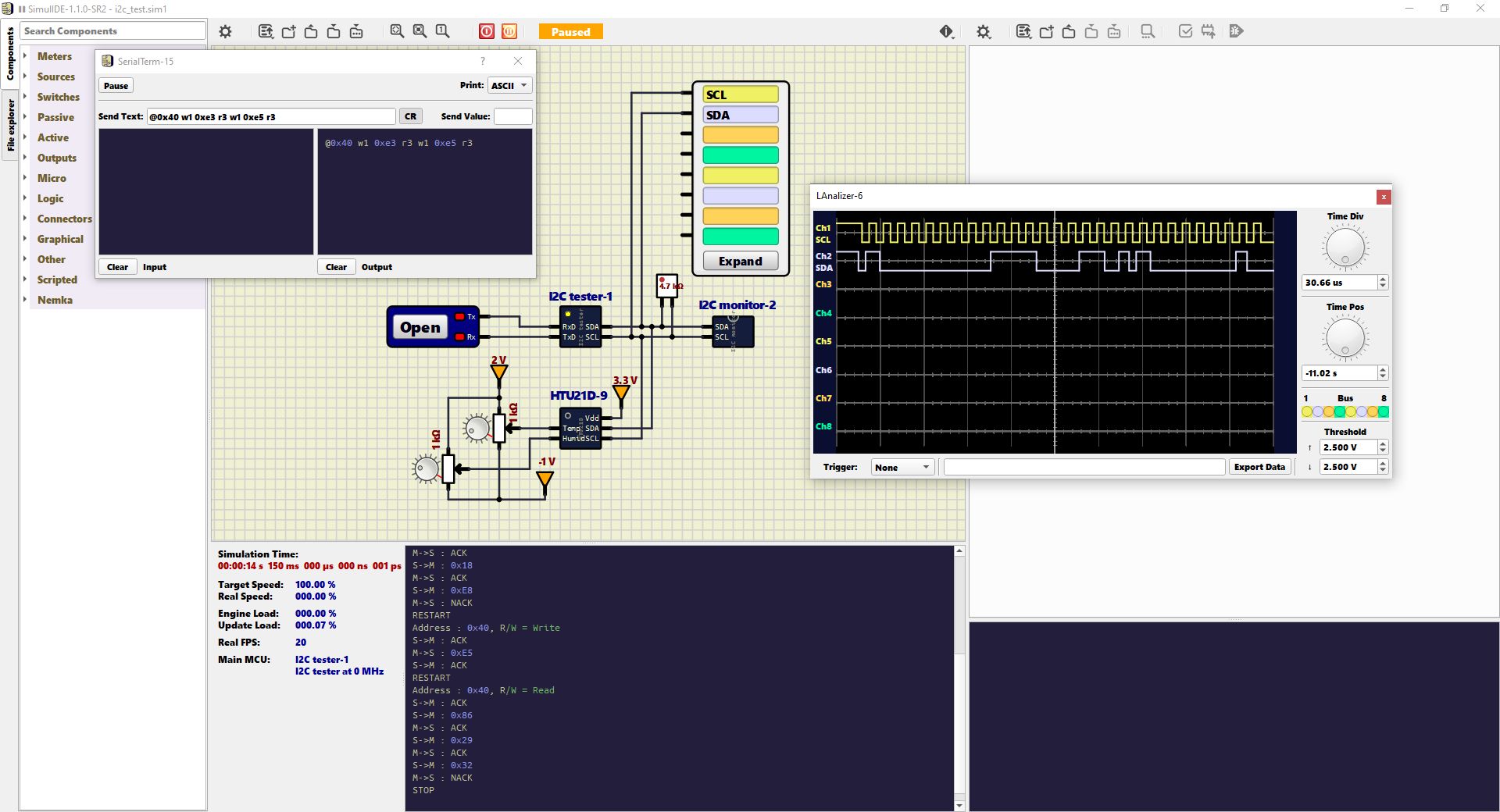Screen dimensions: 1500x812
Task: Stop the simulation with red power button
Action: [x=487, y=31]
